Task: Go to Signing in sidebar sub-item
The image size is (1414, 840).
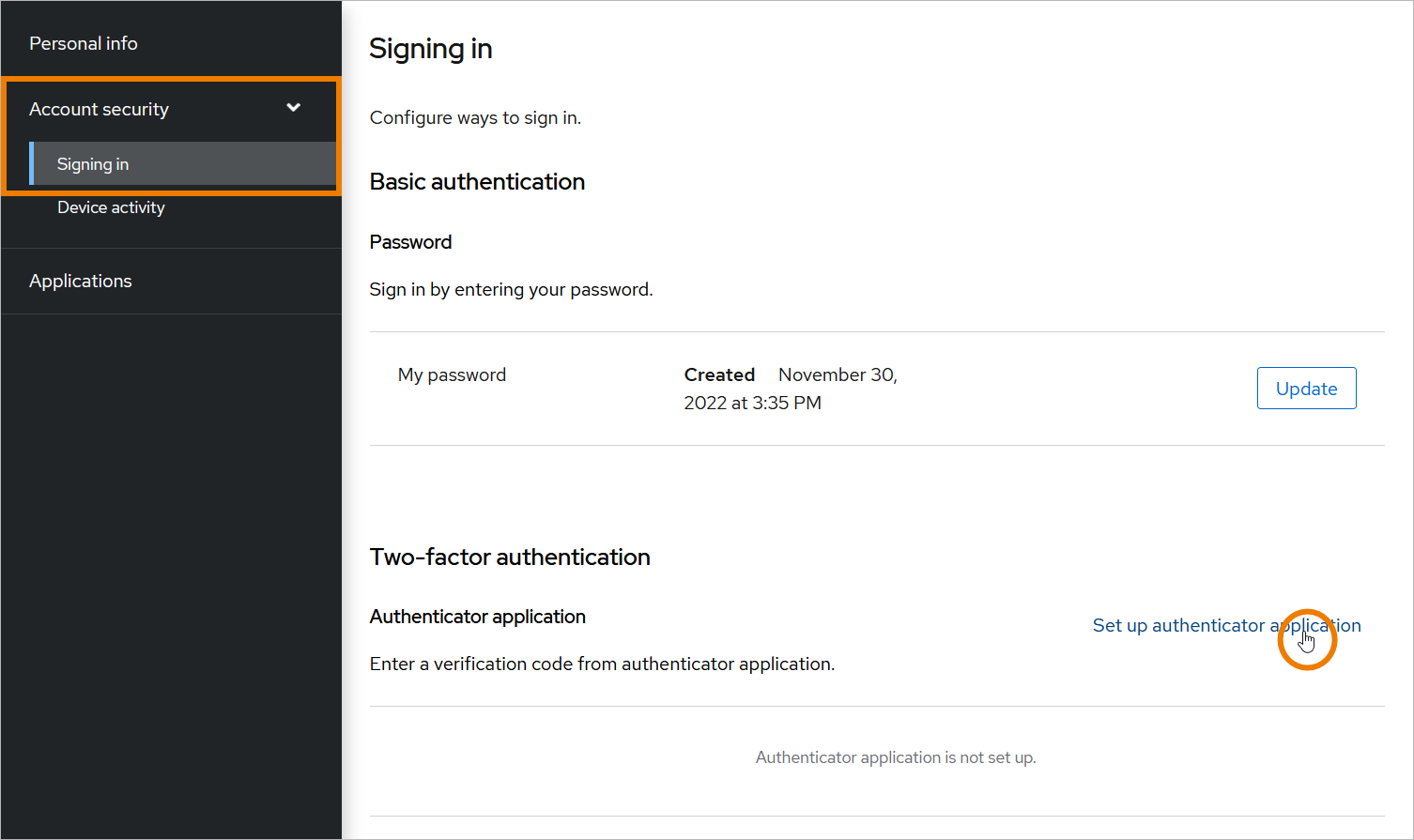Action: click(x=93, y=164)
